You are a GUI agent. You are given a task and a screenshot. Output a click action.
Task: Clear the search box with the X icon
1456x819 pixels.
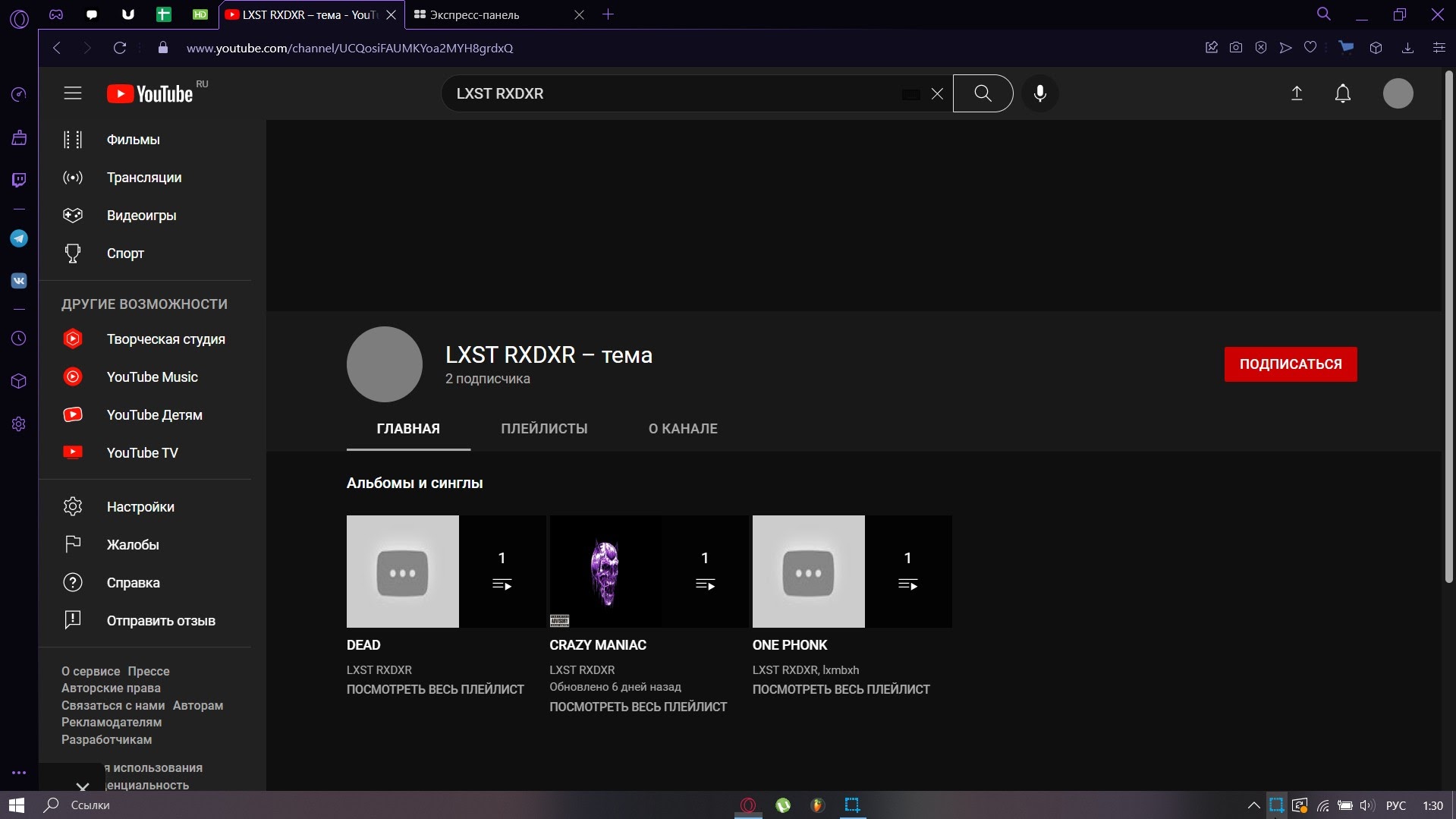pos(937,93)
